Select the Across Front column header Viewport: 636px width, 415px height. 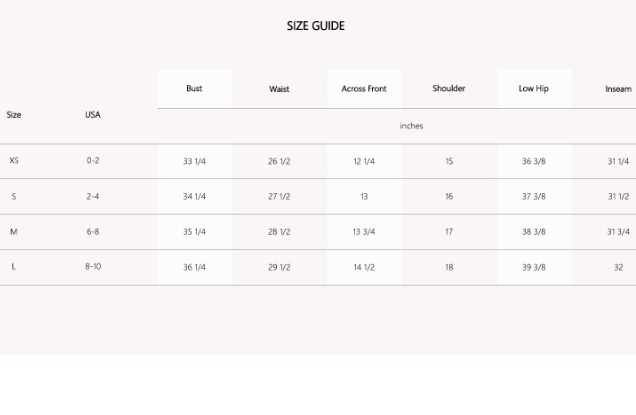coord(364,89)
